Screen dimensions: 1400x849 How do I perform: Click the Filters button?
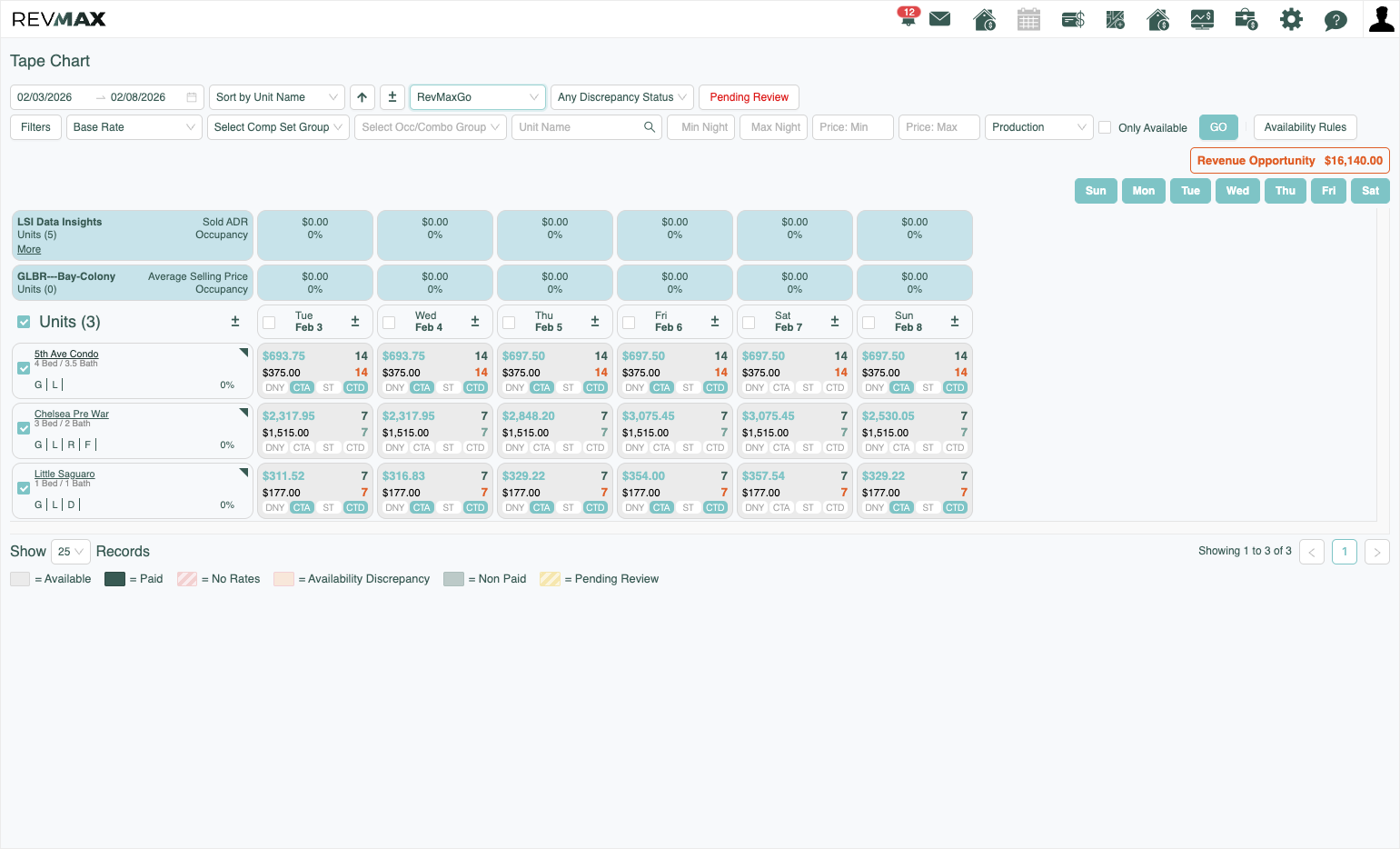(36, 127)
